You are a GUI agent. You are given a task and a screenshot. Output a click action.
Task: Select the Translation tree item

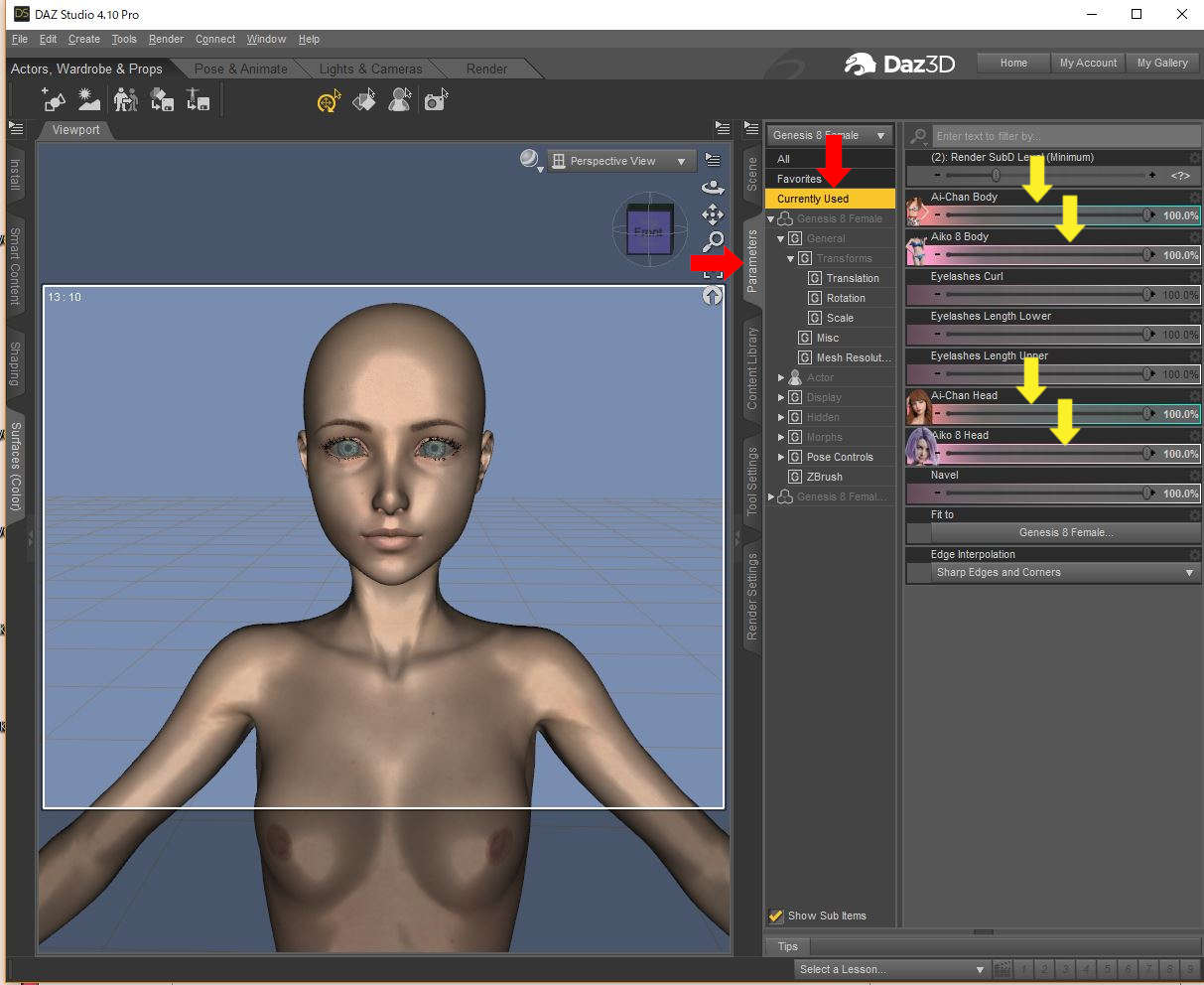pos(853,278)
